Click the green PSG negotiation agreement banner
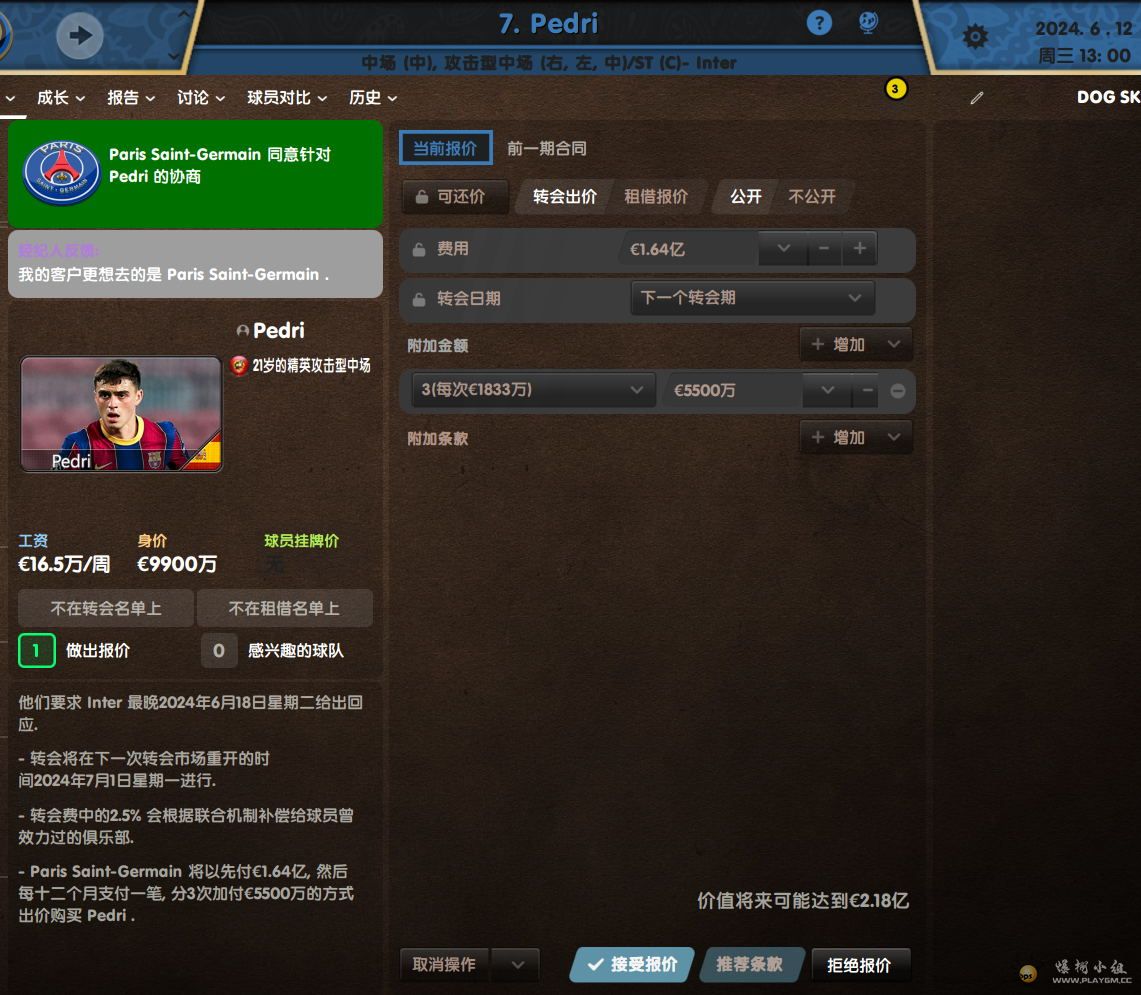 click(195, 175)
